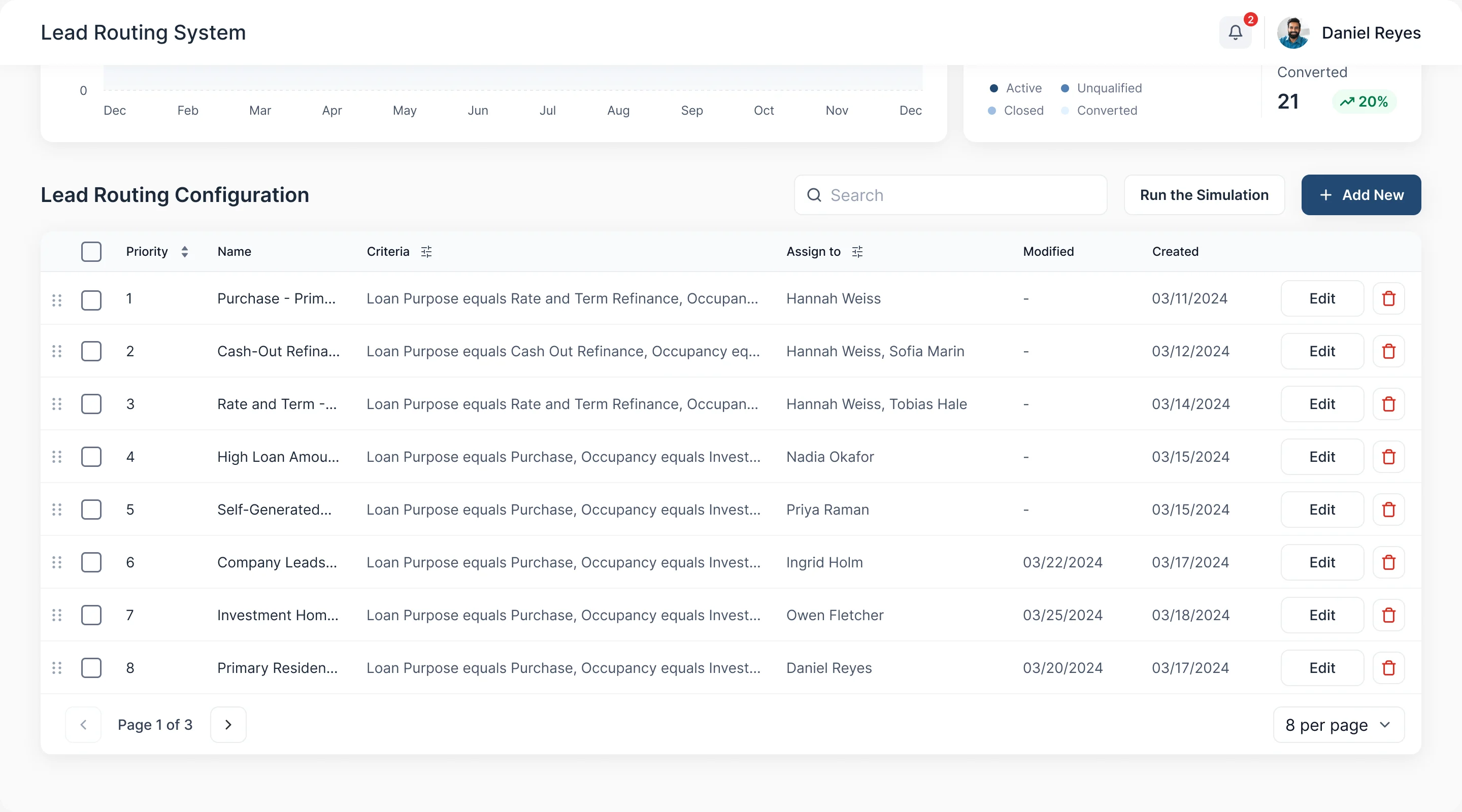
Task: Grab drag handle of priority 4 row
Action: pyautogui.click(x=57, y=457)
